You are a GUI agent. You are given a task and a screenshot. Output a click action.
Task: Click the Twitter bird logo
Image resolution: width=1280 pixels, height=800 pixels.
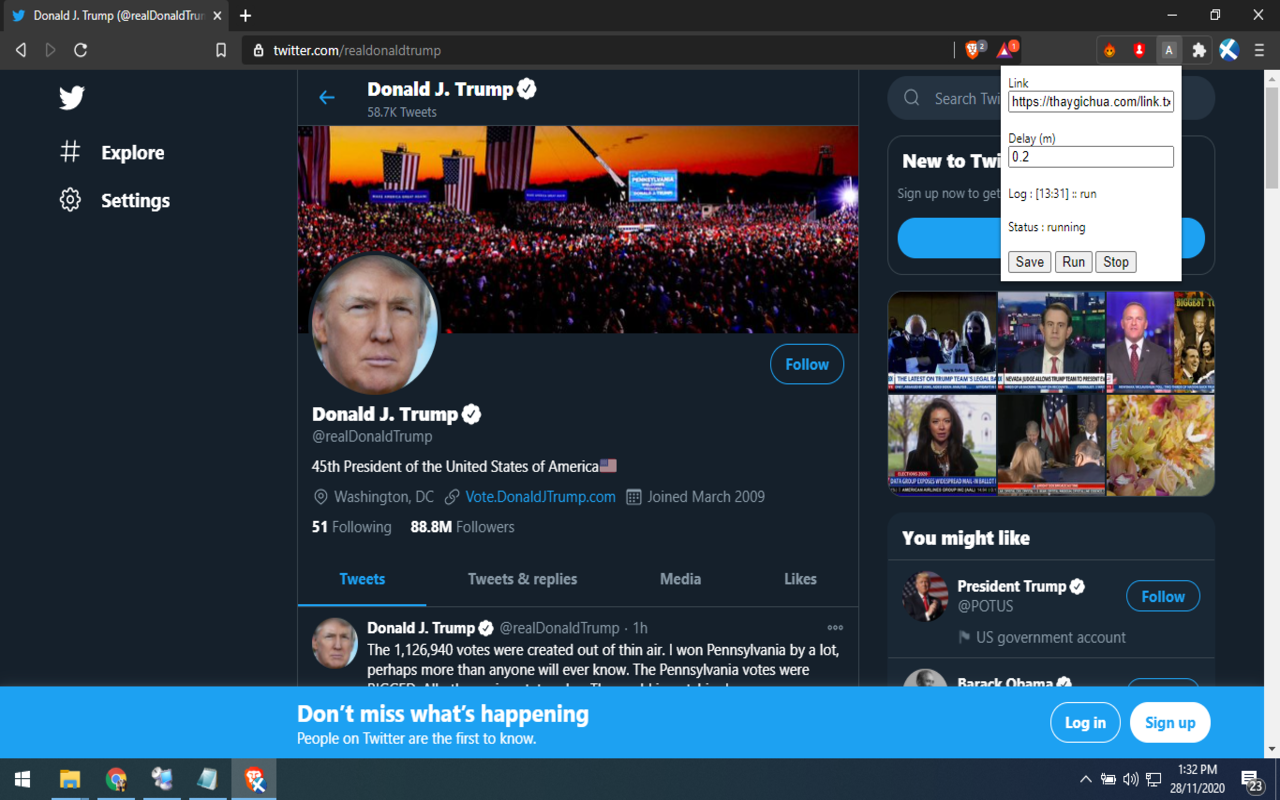point(71,97)
